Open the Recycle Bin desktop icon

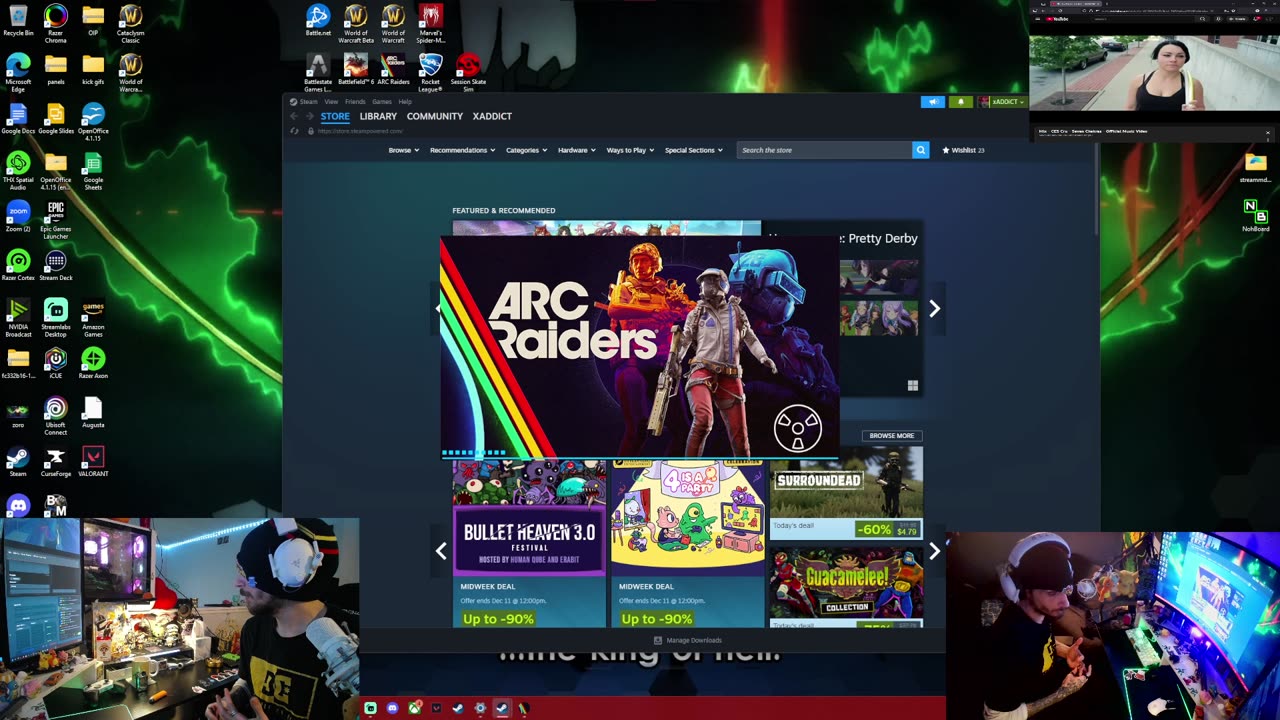(18, 21)
